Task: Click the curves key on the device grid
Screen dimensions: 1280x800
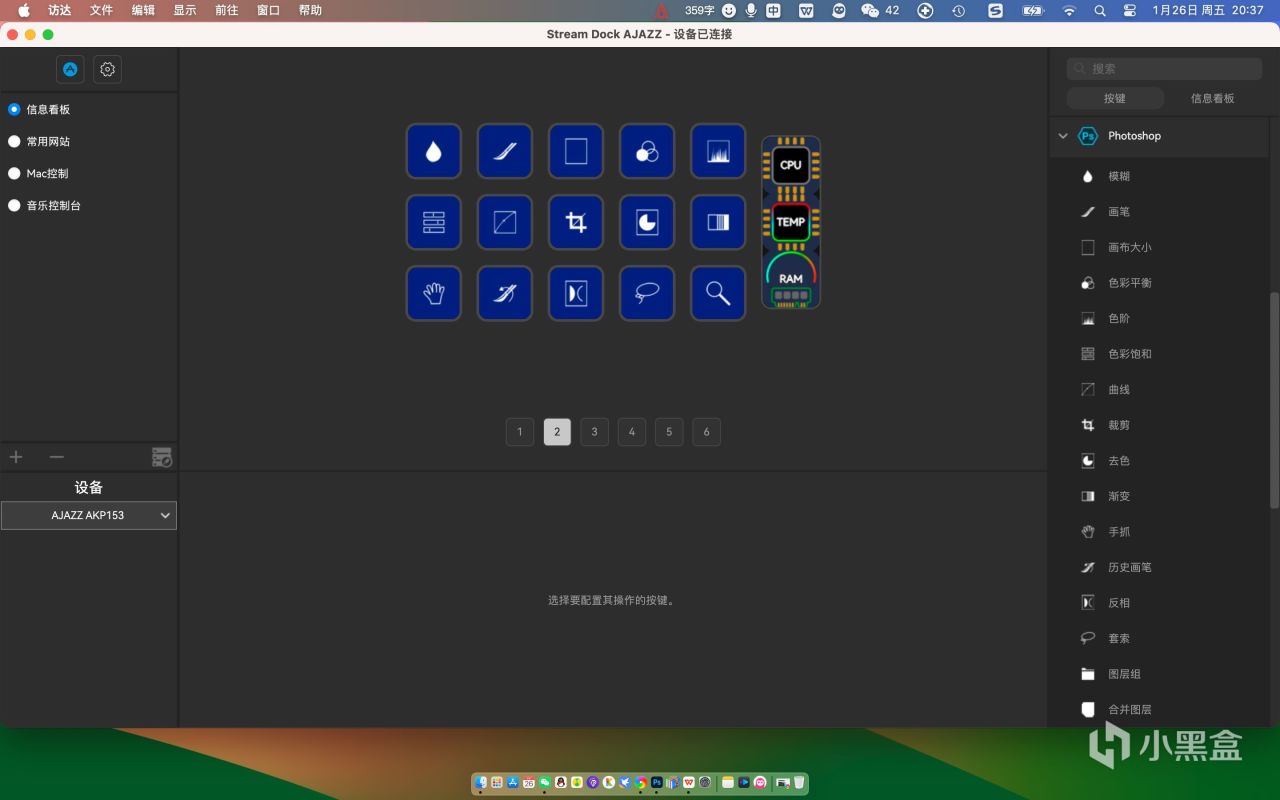Action: pyautogui.click(x=504, y=222)
